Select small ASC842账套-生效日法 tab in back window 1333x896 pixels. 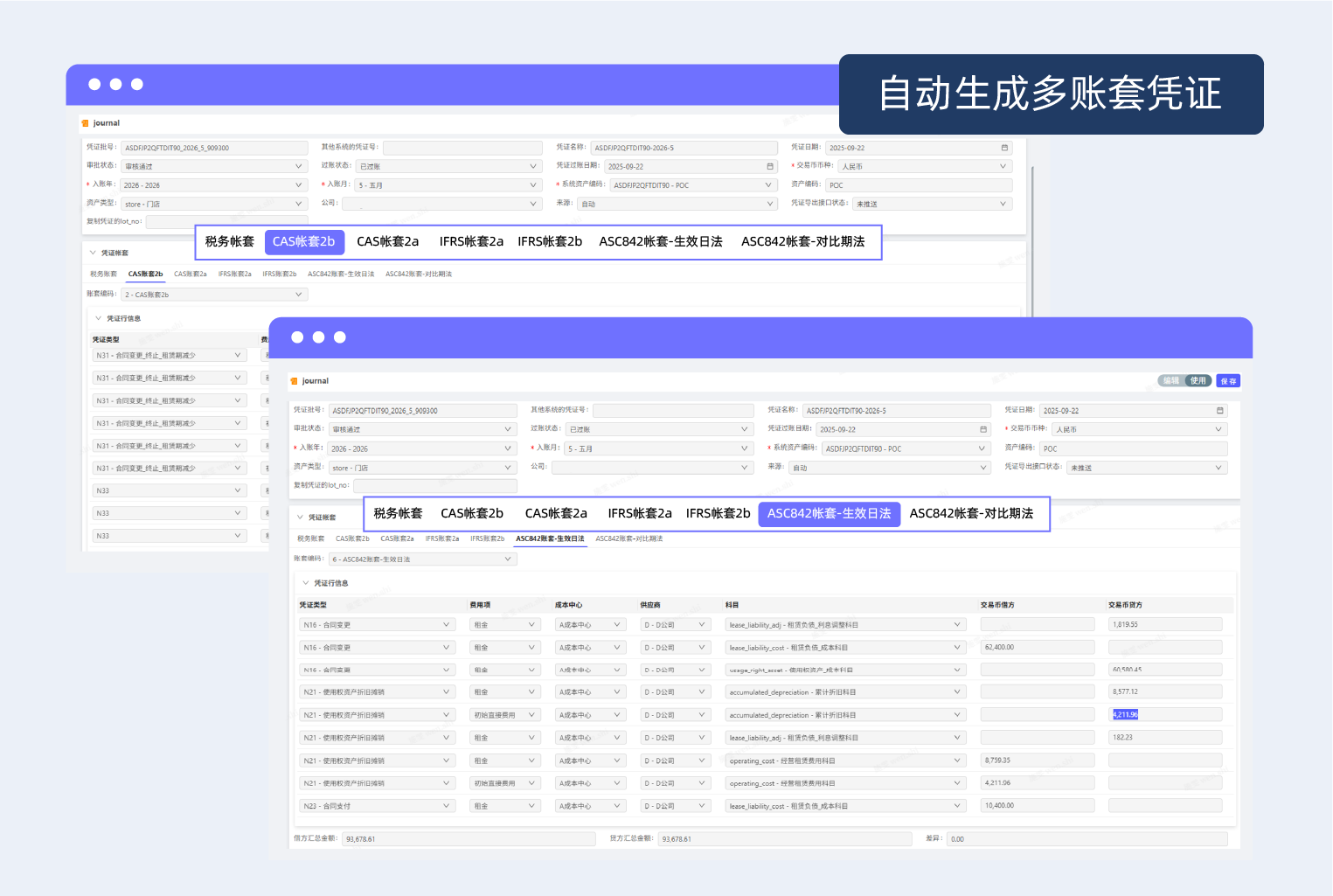(x=341, y=274)
